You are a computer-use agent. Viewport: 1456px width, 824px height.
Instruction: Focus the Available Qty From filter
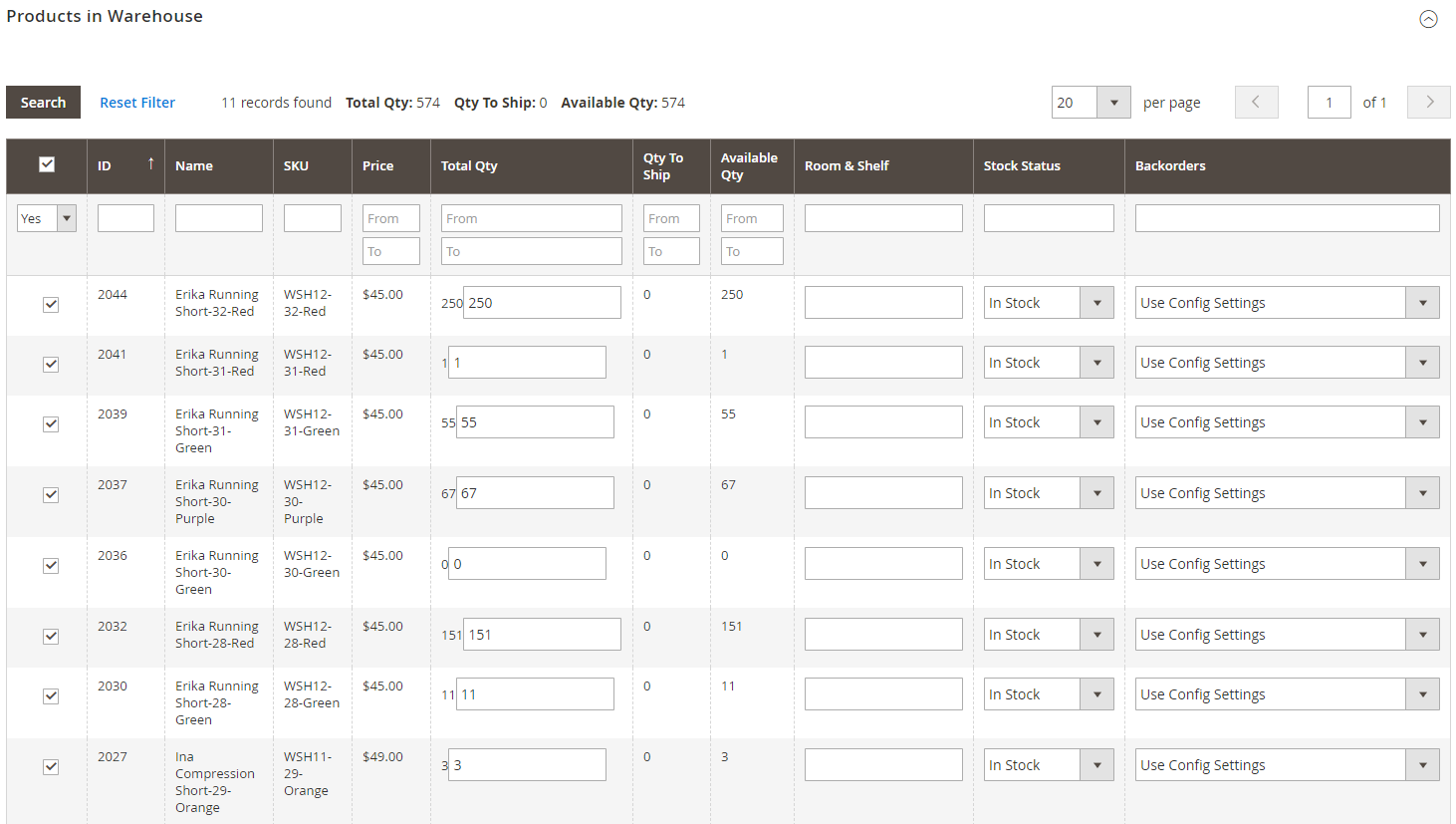[752, 218]
